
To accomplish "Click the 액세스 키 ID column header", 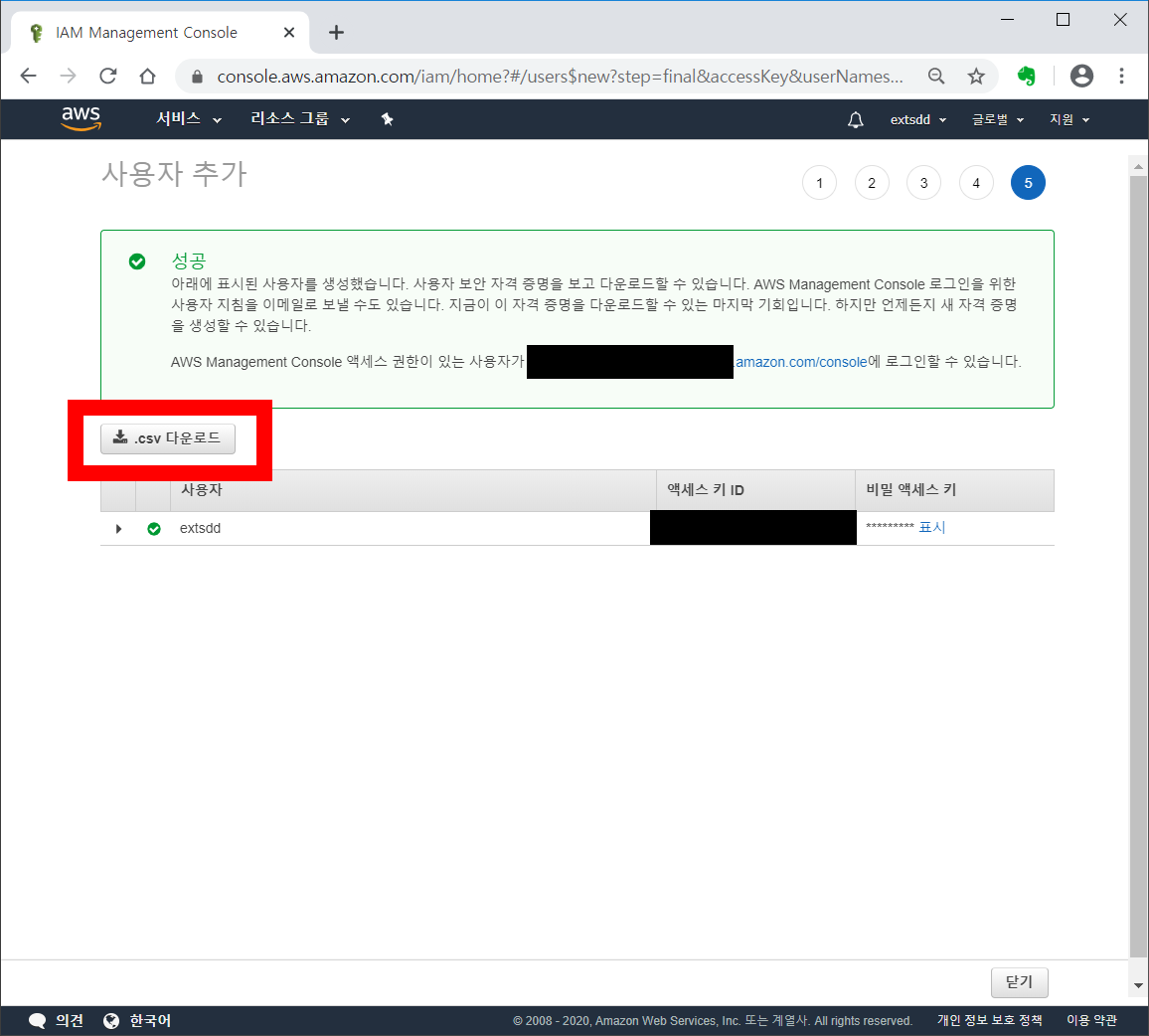I will (755, 490).
